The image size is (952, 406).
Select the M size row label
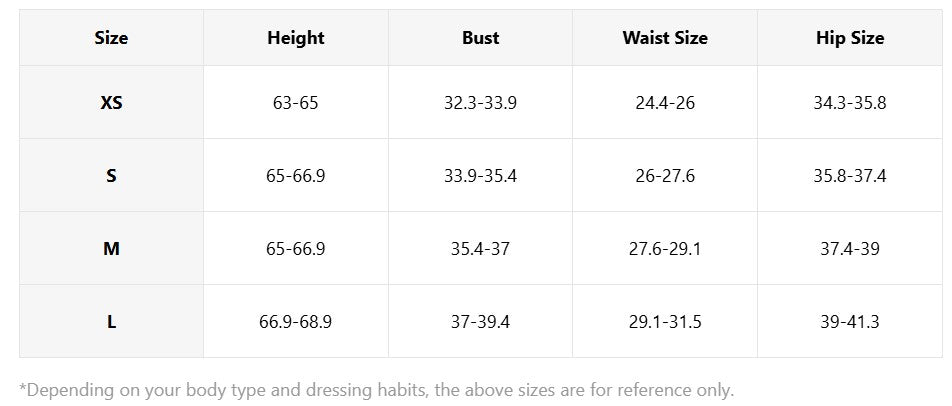(x=111, y=248)
